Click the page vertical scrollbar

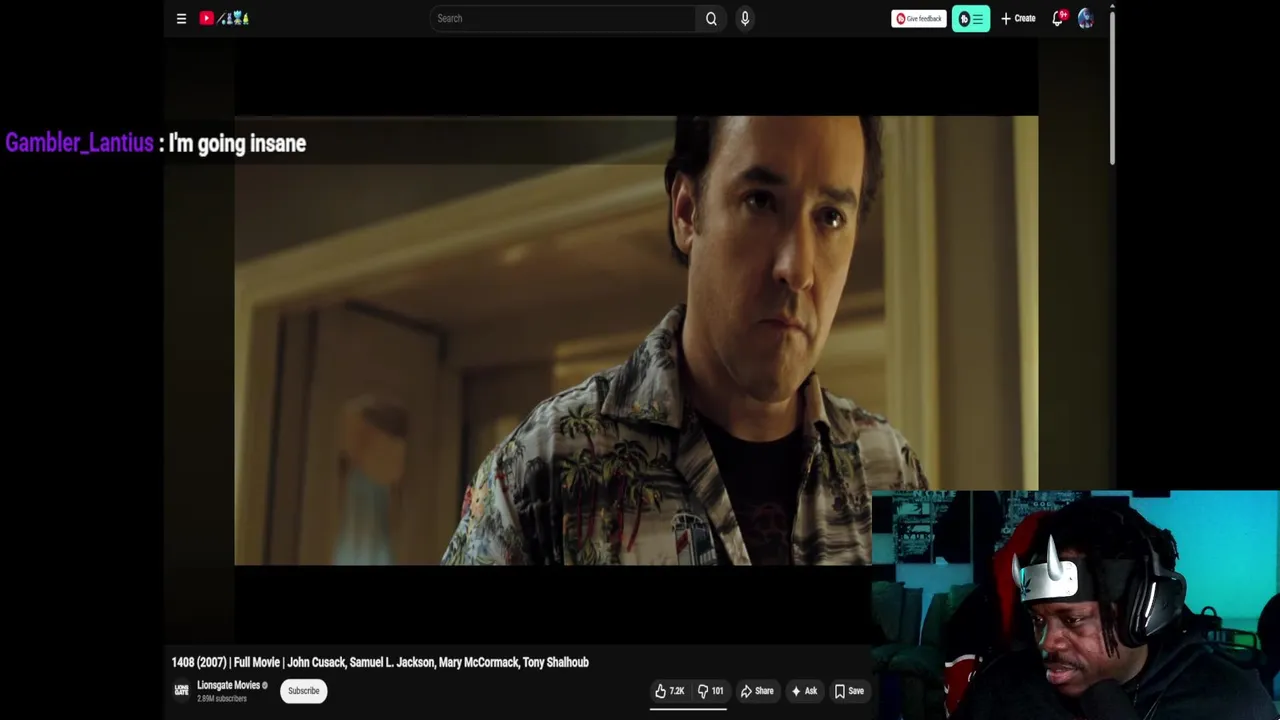tap(1112, 86)
